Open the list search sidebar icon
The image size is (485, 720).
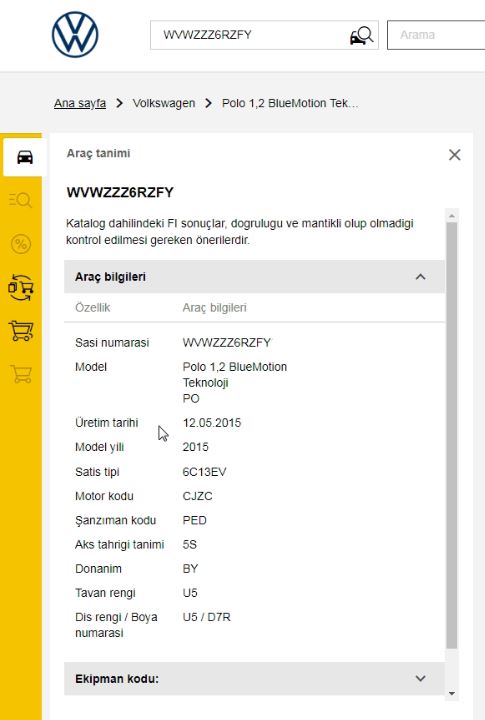click(21, 200)
